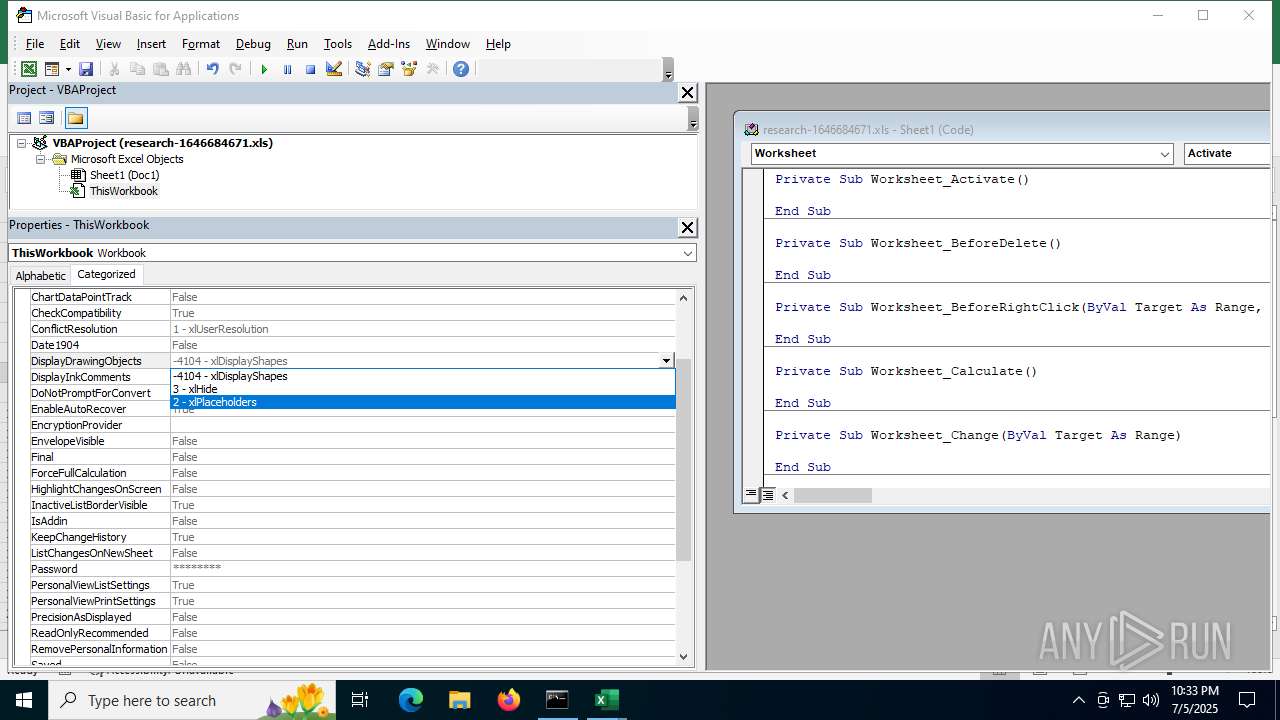The height and width of the screenshot is (720, 1280).
Task: Open the Help menu
Action: (498, 44)
